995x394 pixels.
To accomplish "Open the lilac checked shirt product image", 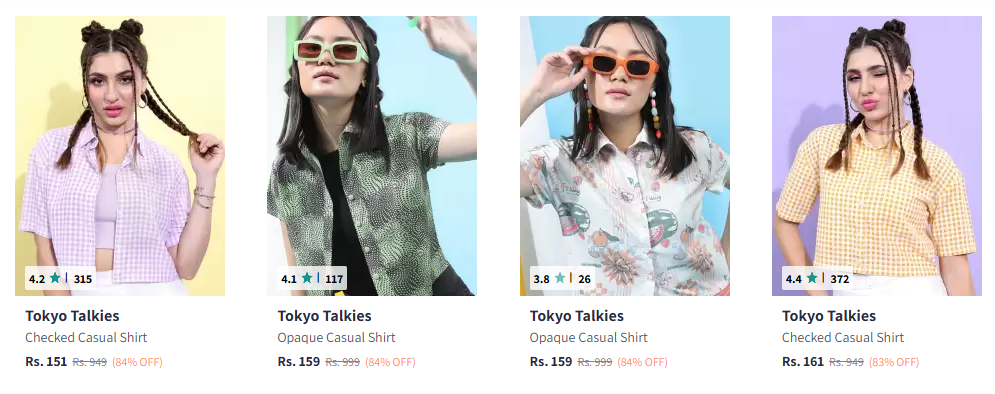I will (x=120, y=155).
